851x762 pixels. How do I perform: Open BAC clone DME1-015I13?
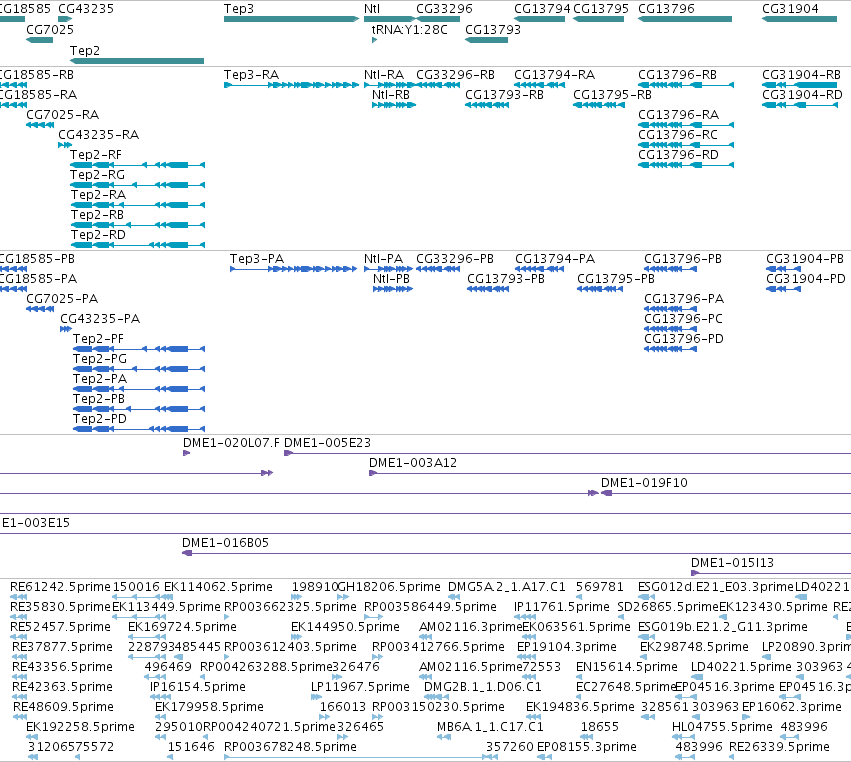(x=732, y=563)
